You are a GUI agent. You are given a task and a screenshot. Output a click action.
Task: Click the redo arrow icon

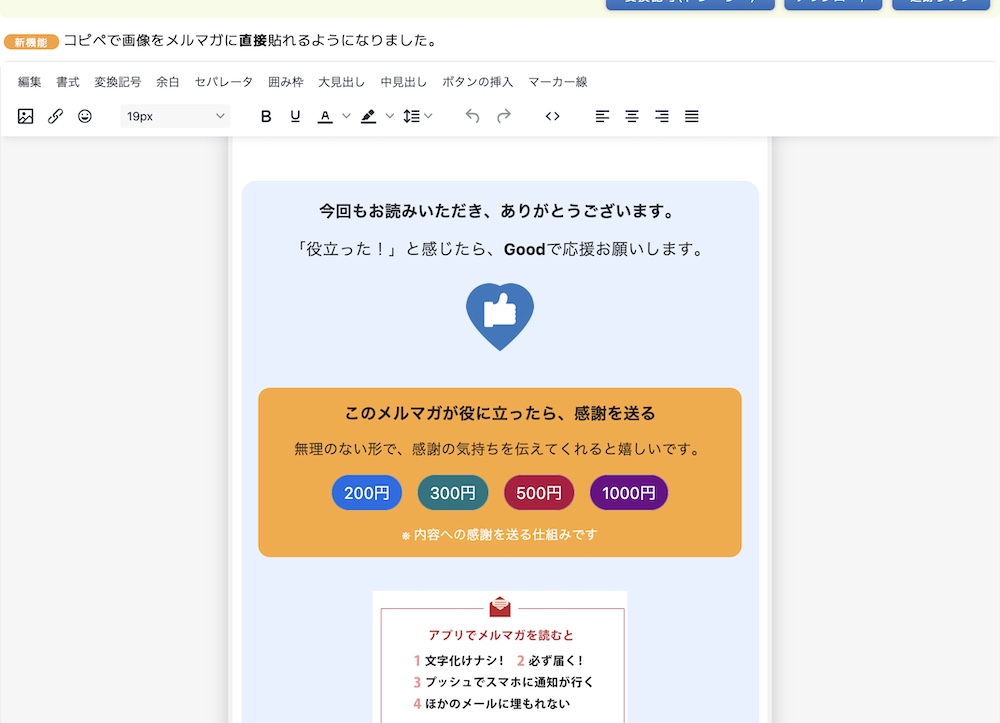pyautogui.click(x=504, y=116)
